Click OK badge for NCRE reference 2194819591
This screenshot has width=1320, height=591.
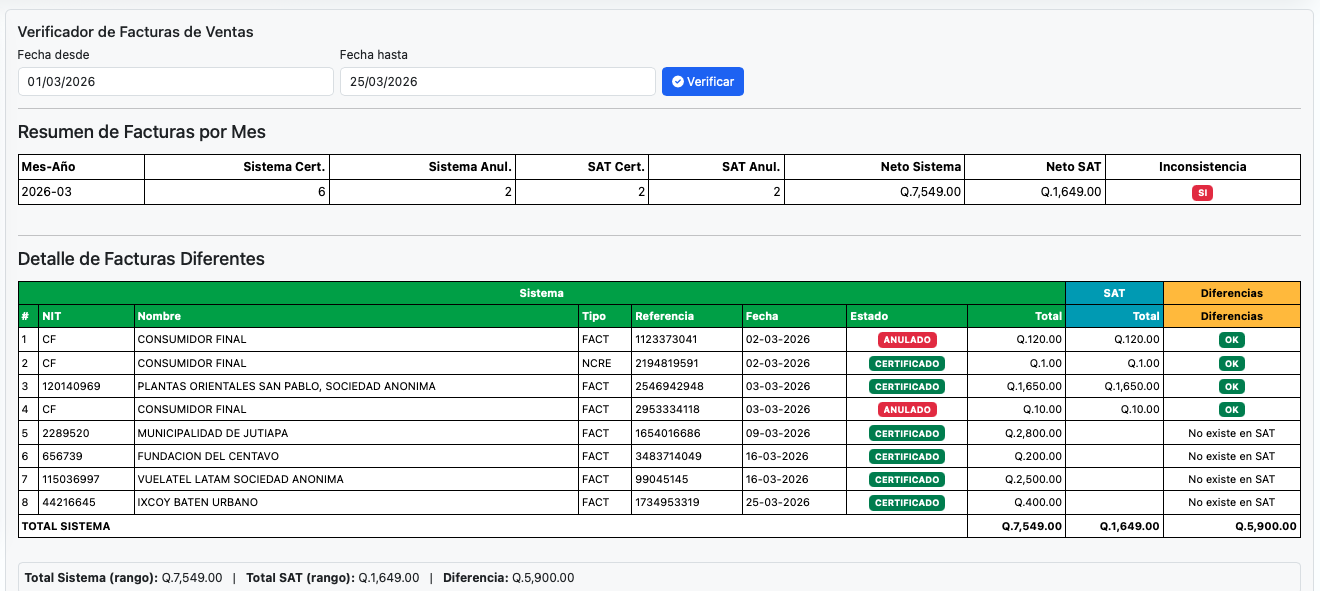(1232, 363)
